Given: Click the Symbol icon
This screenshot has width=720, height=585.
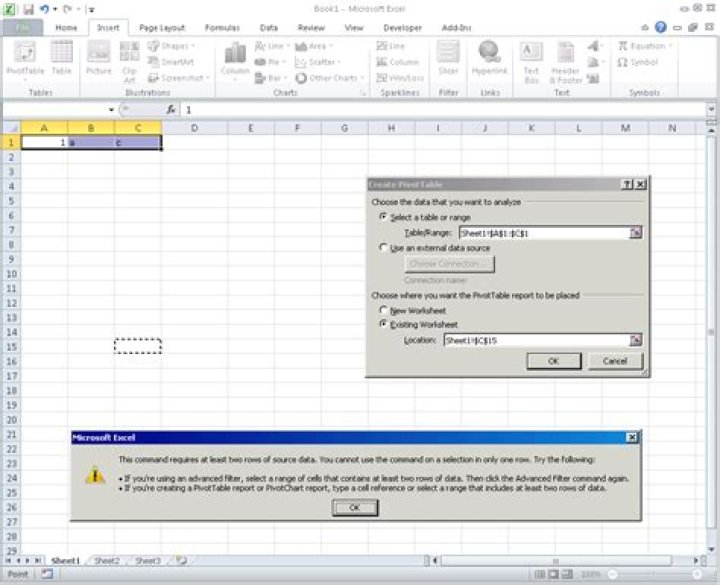Looking at the screenshot, I should click(623, 62).
